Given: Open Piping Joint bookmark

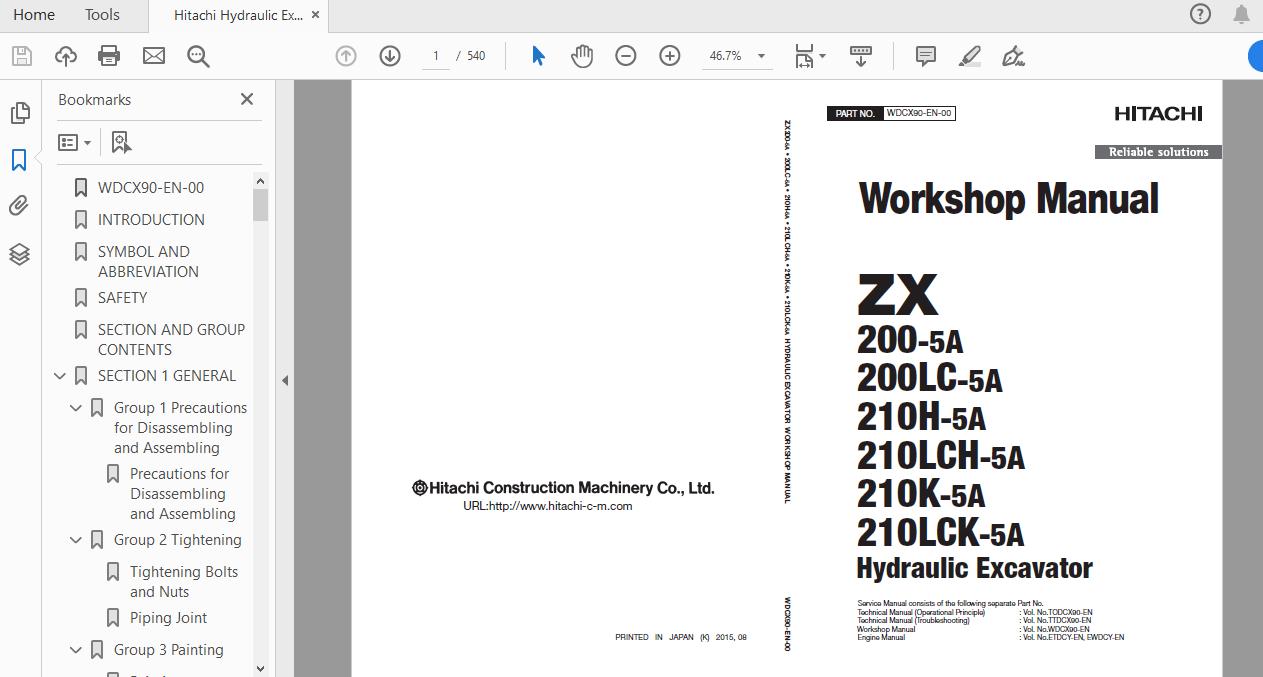Looking at the screenshot, I should tap(169, 617).
